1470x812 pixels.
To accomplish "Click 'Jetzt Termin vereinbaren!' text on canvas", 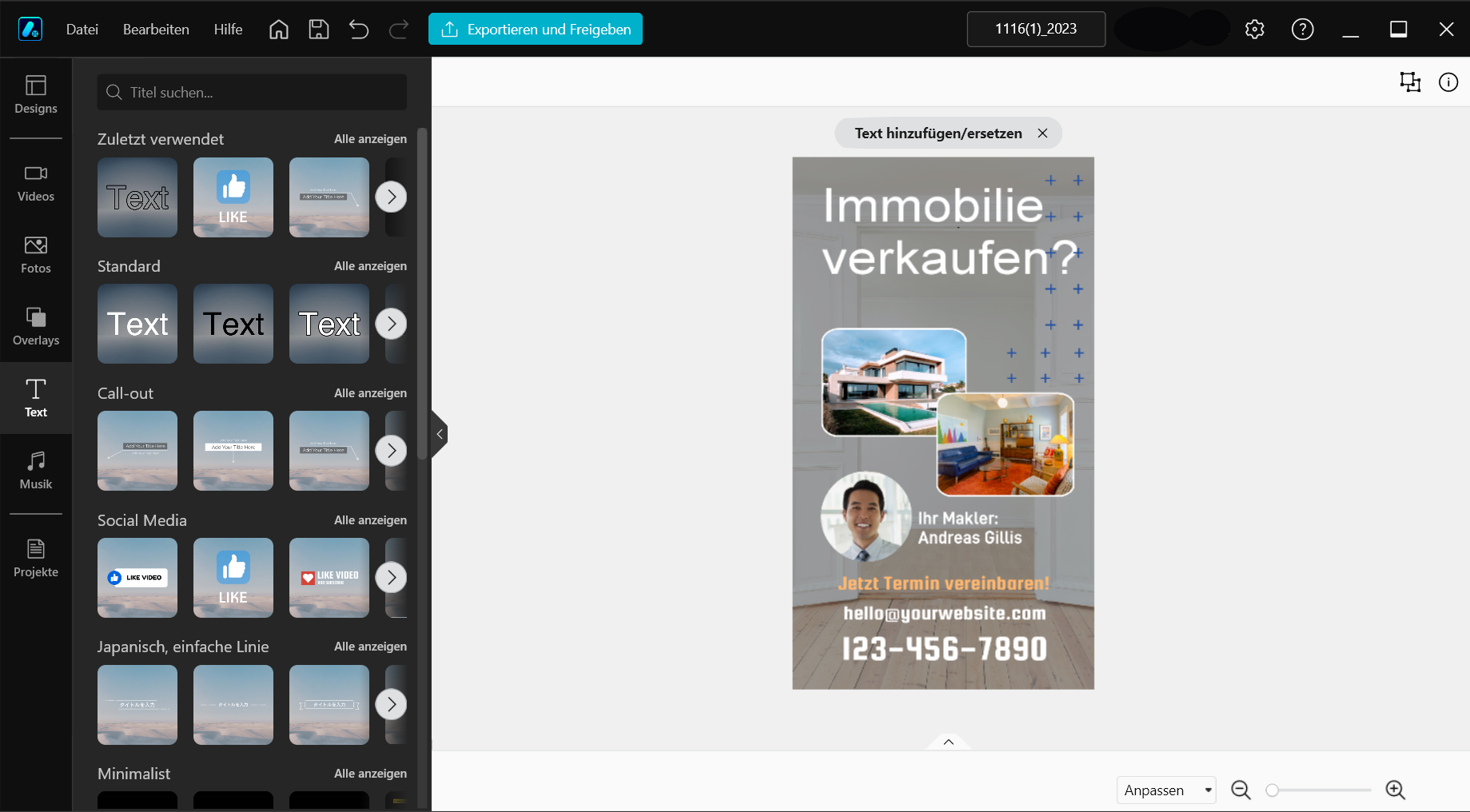I will coord(943,583).
